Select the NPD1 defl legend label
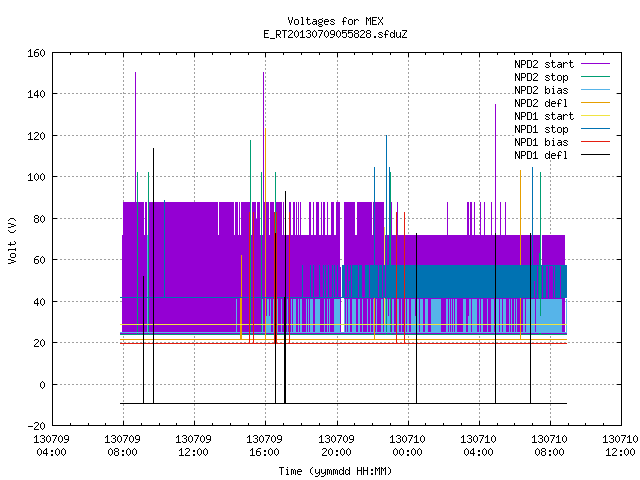Viewport: 640px width, 480px height. (x=541, y=155)
